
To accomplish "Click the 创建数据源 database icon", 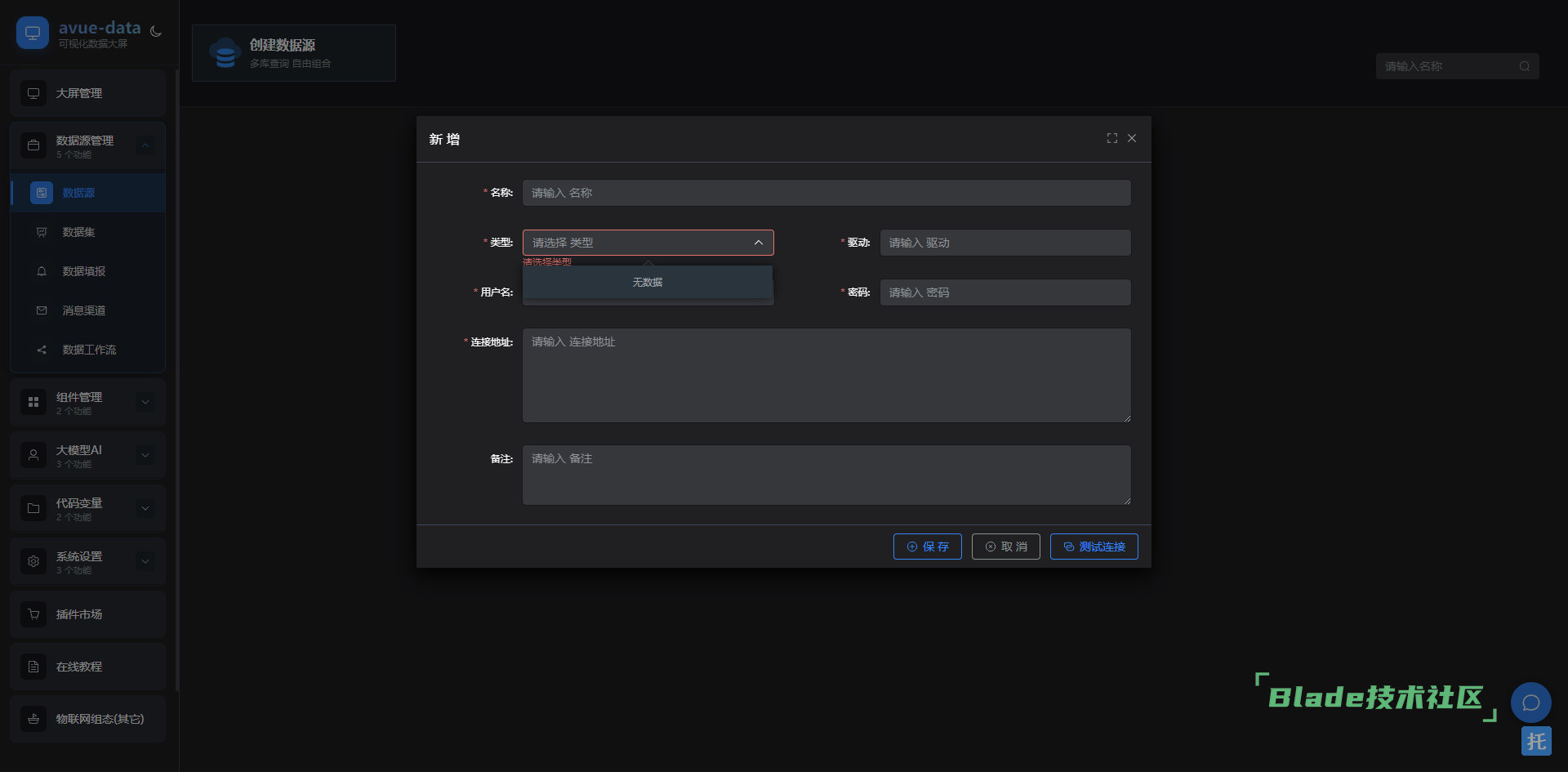I will [x=225, y=53].
